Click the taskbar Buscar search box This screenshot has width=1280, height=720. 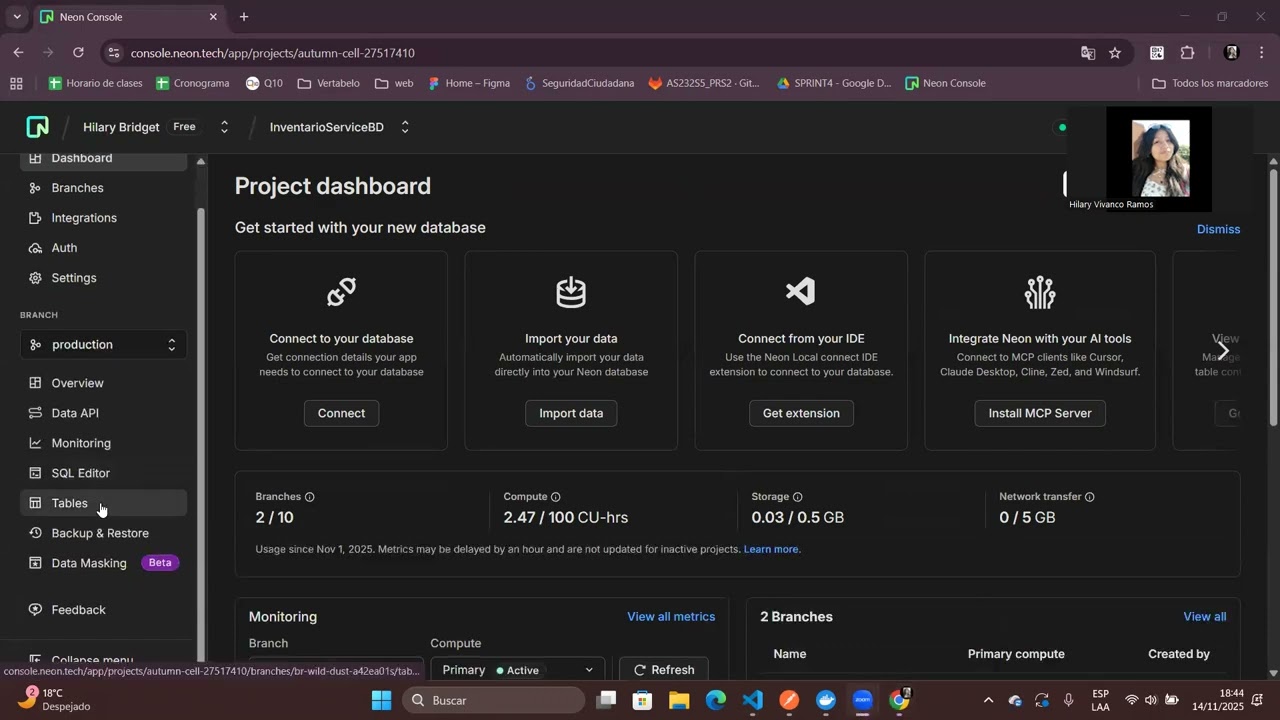click(x=494, y=700)
